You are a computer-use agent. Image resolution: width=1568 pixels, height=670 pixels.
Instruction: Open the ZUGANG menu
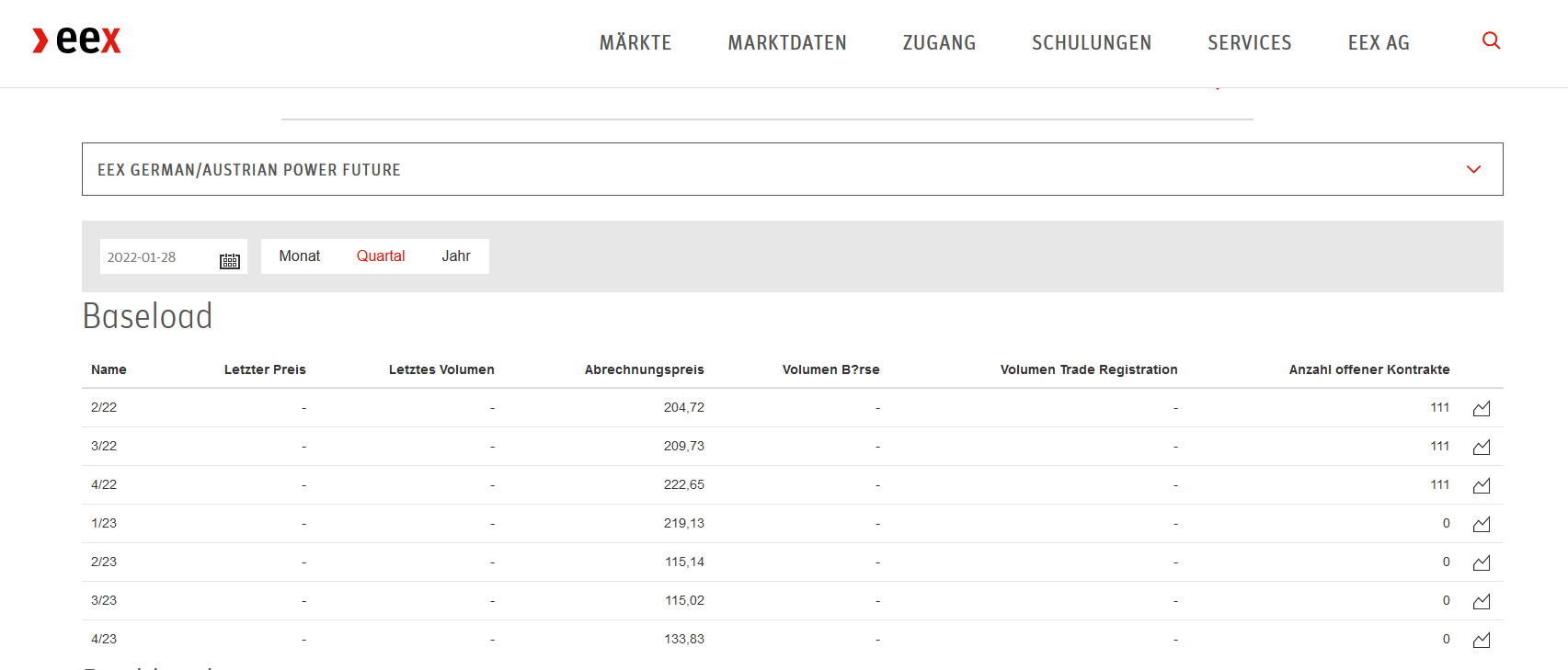tap(939, 42)
